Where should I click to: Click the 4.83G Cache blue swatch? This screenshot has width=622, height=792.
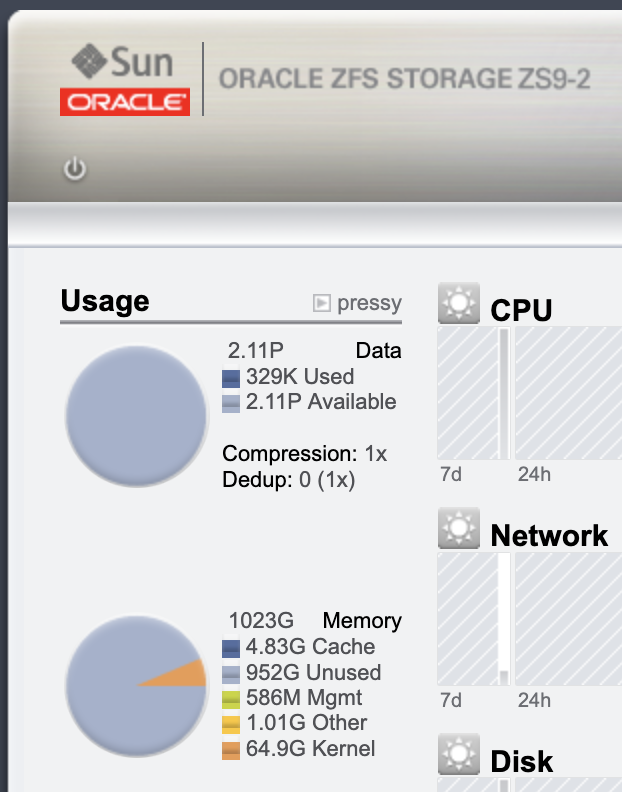[231, 649]
